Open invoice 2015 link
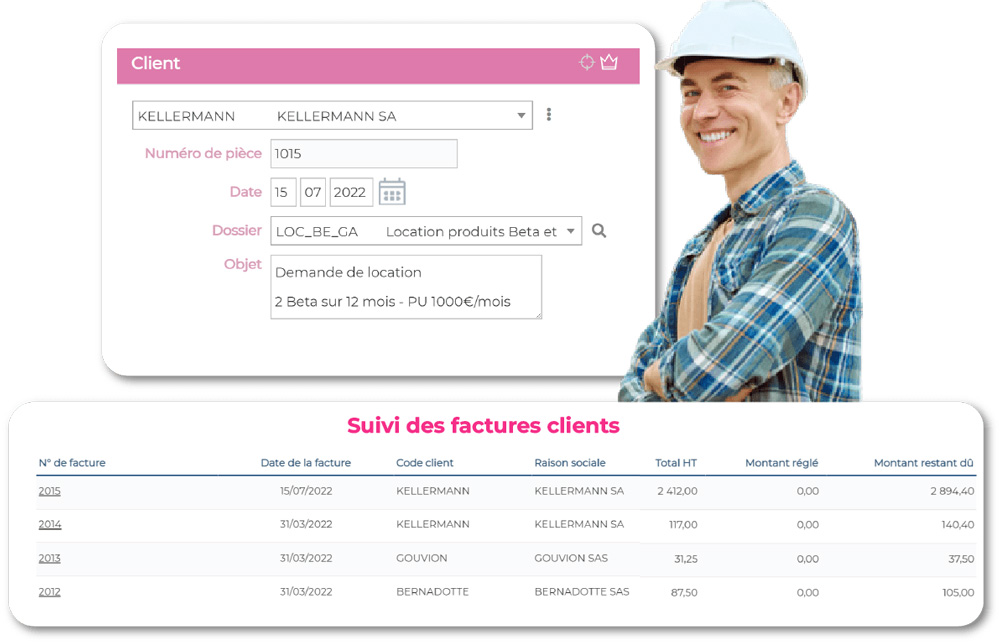This screenshot has height=643, width=1000. pyautogui.click(x=50, y=491)
